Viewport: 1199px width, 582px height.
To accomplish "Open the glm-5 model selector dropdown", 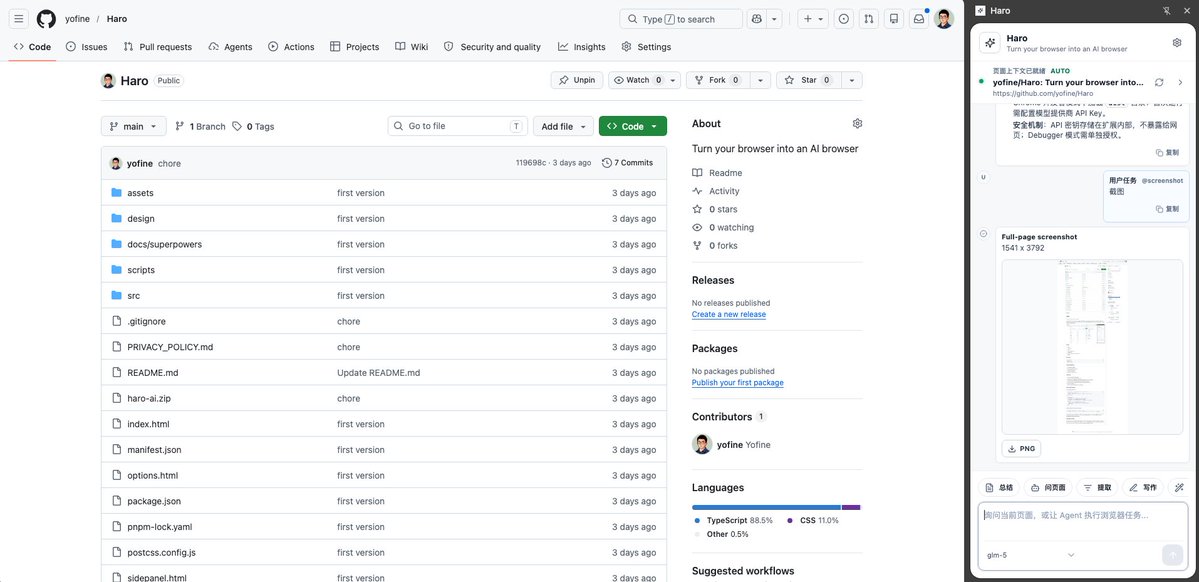I will coord(1030,555).
